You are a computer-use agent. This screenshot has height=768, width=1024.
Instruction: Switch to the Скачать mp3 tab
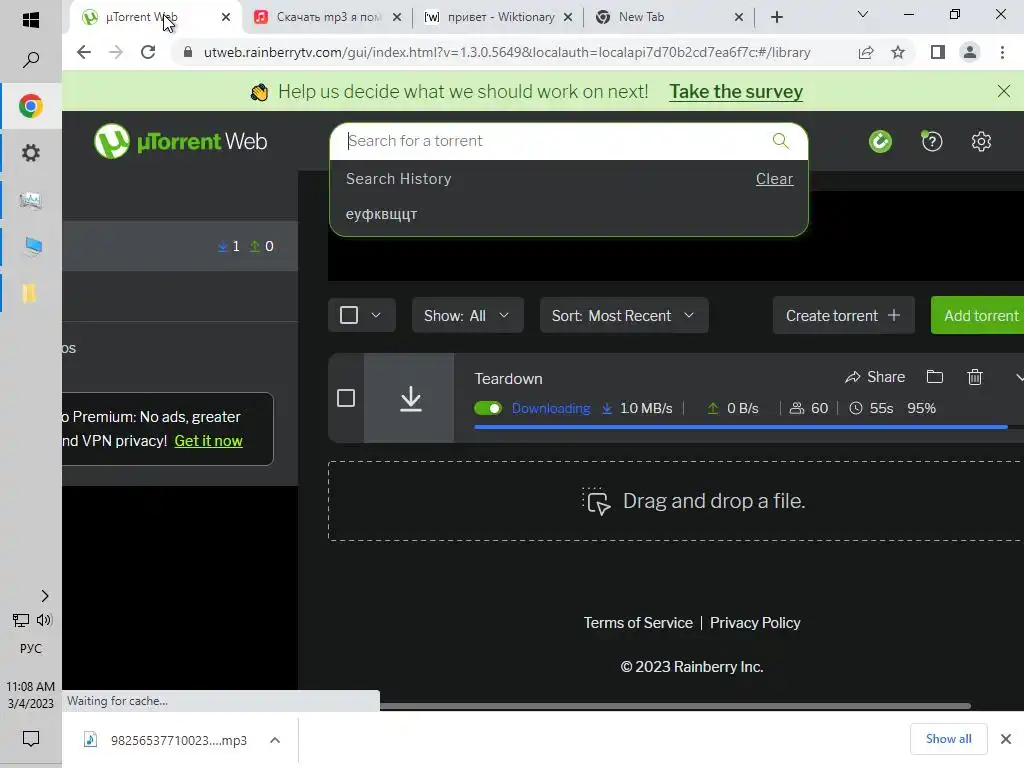(x=327, y=17)
